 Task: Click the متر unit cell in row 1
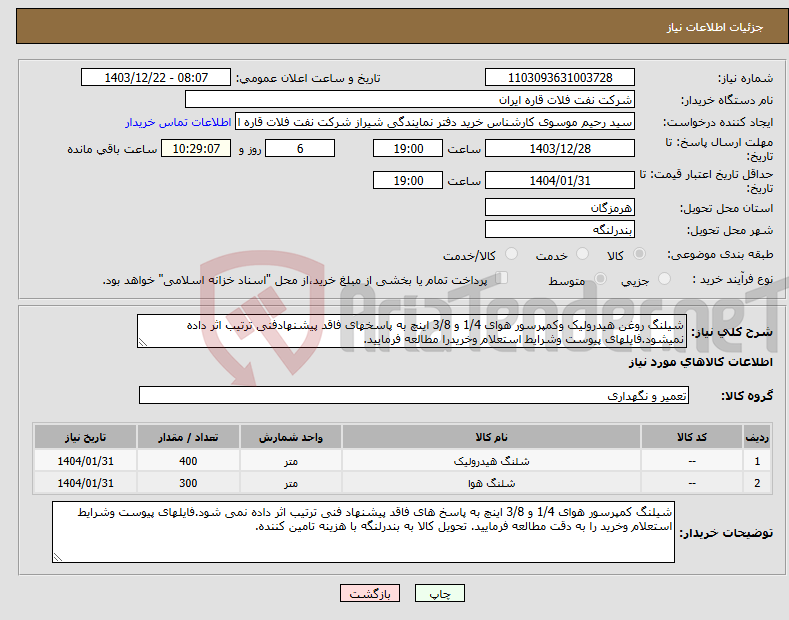[x=291, y=461]
